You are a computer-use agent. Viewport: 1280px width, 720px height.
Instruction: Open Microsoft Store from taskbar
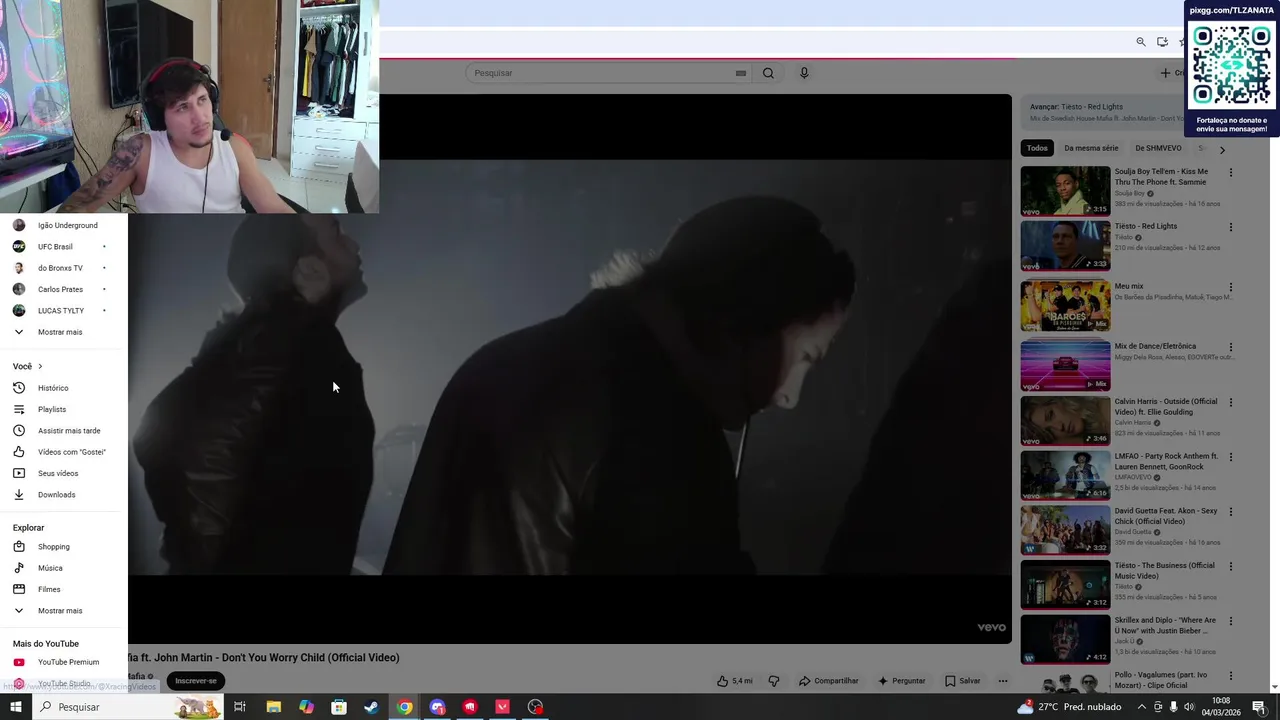(339, 707)
